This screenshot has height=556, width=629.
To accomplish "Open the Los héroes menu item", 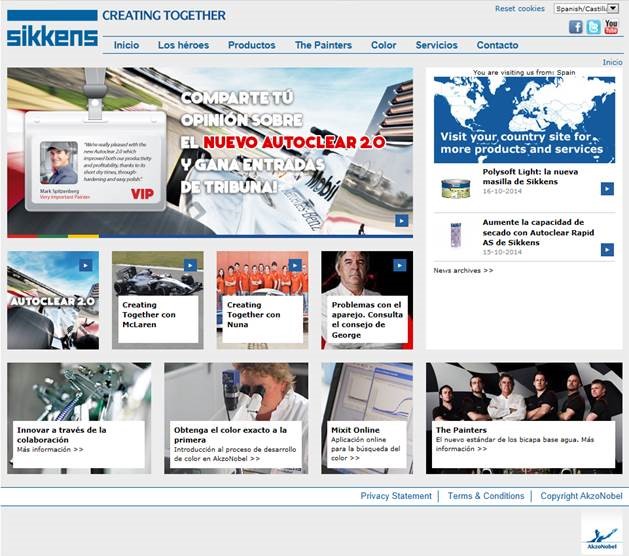I will [x=183, y=45].
